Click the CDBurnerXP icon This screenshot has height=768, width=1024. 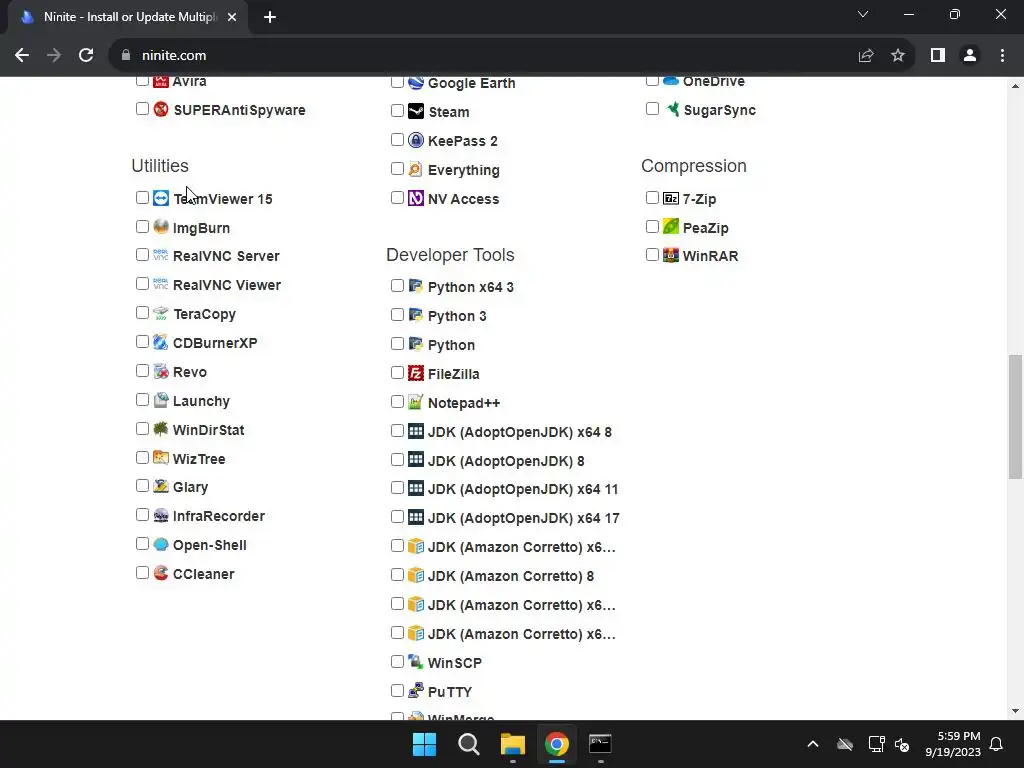tap(161, 342)
